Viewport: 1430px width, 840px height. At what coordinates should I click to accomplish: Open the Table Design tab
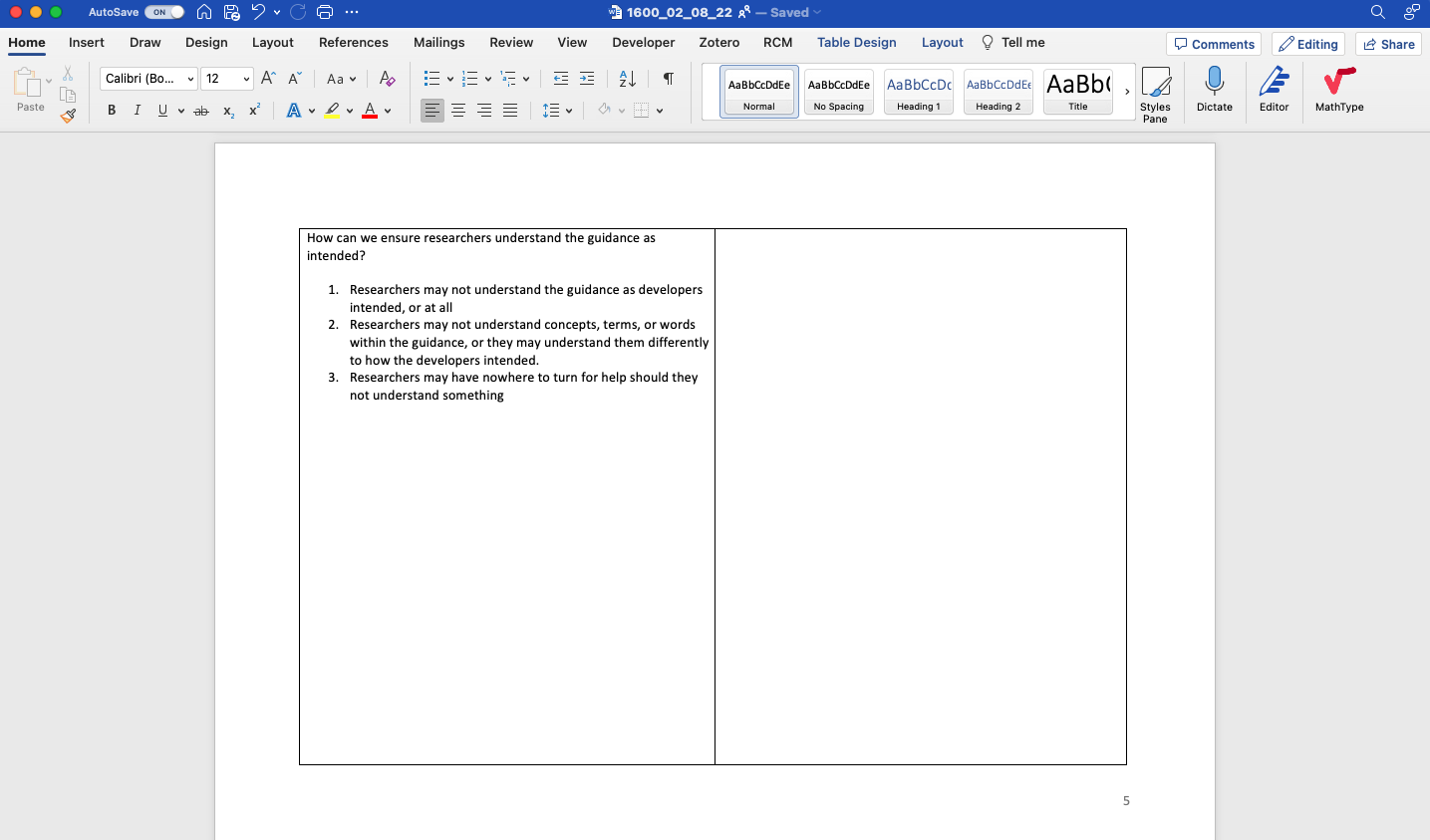pos(856,43)
